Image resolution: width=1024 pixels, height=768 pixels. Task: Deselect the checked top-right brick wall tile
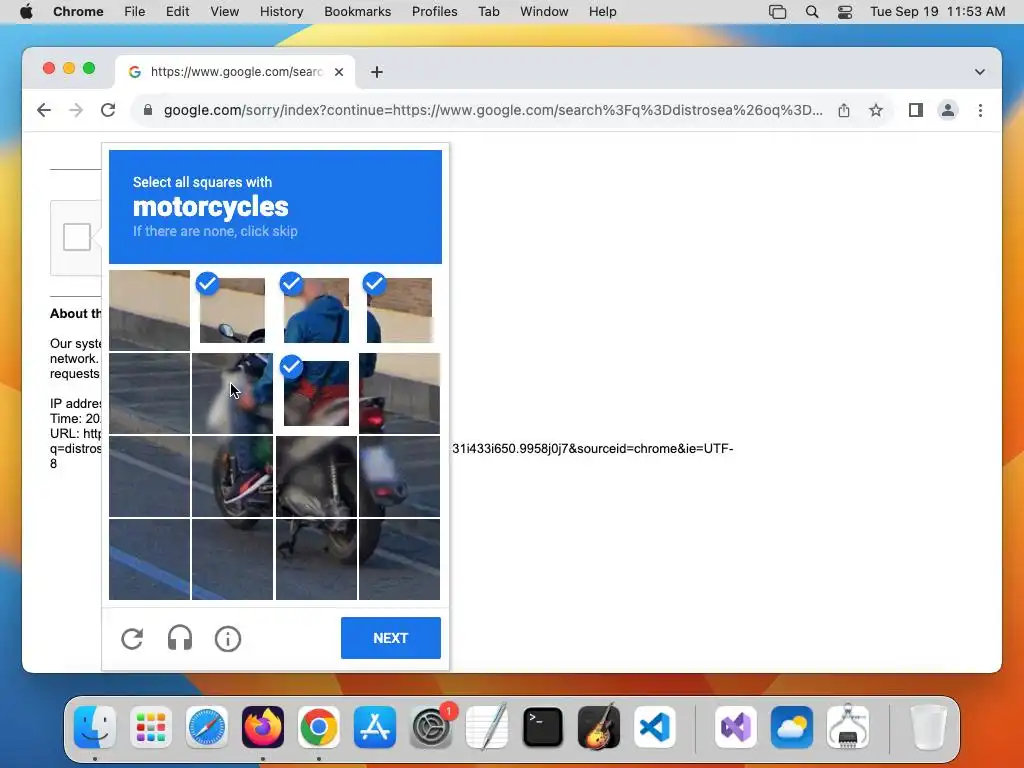click(x=399, y=311)
